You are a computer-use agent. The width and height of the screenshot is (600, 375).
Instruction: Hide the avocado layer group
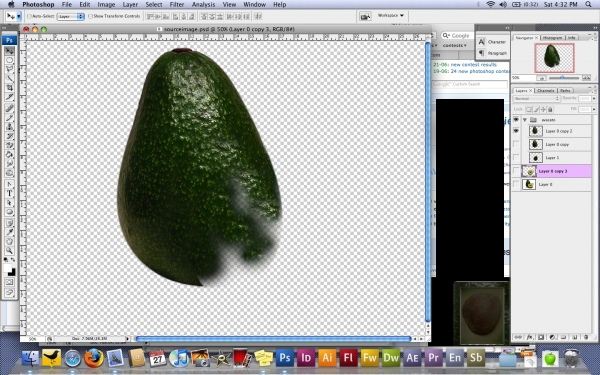(516, 120)
